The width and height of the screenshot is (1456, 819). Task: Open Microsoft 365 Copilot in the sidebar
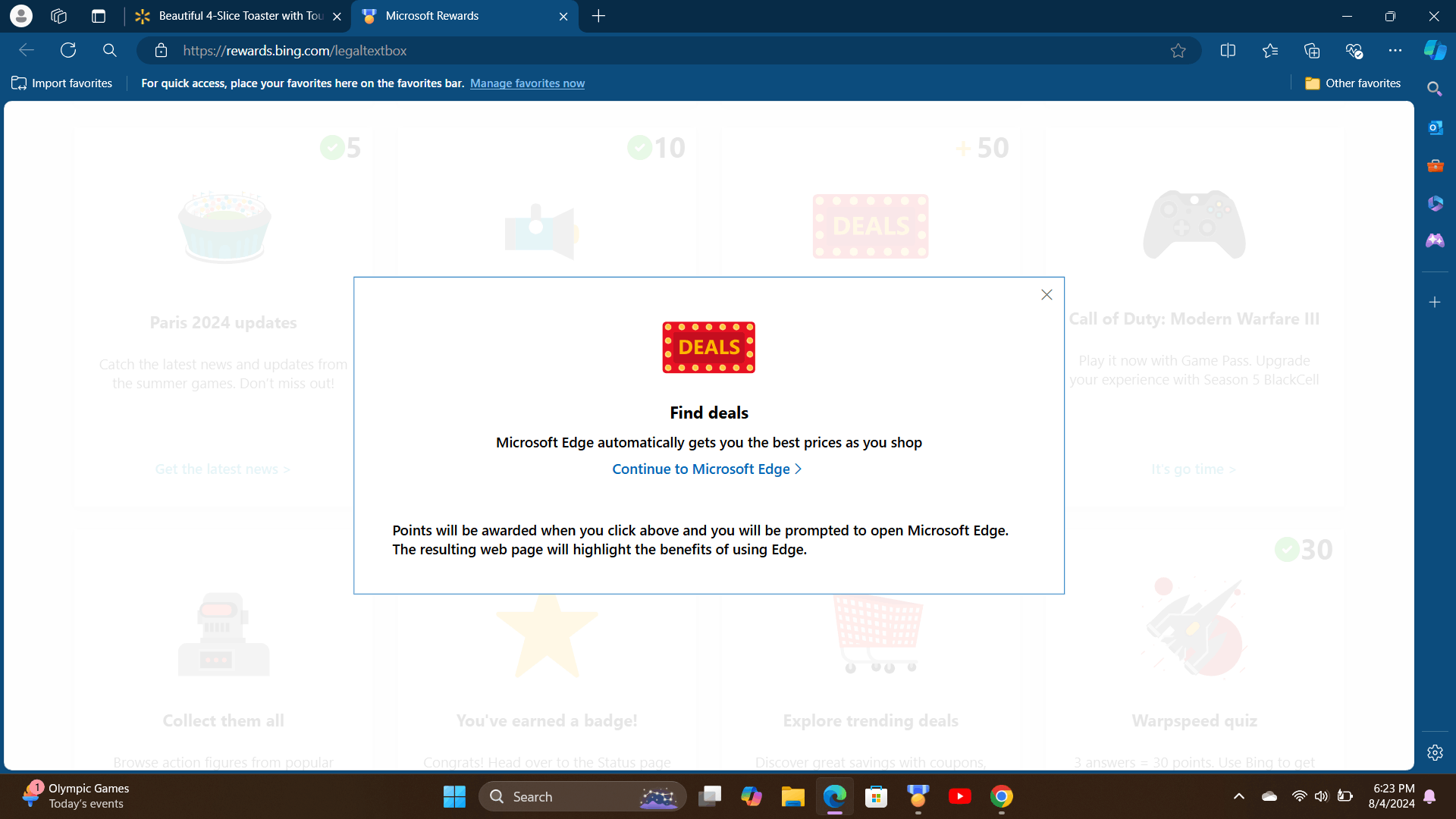pyautogui.click(x=1436, y=202)
